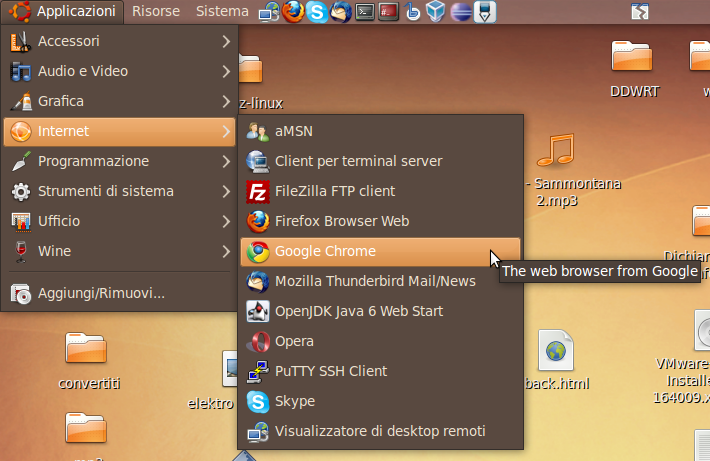Click the remote desktop viewer panel icon
Viewport: 710px width, 461px height.
click(x=269, y=12)
